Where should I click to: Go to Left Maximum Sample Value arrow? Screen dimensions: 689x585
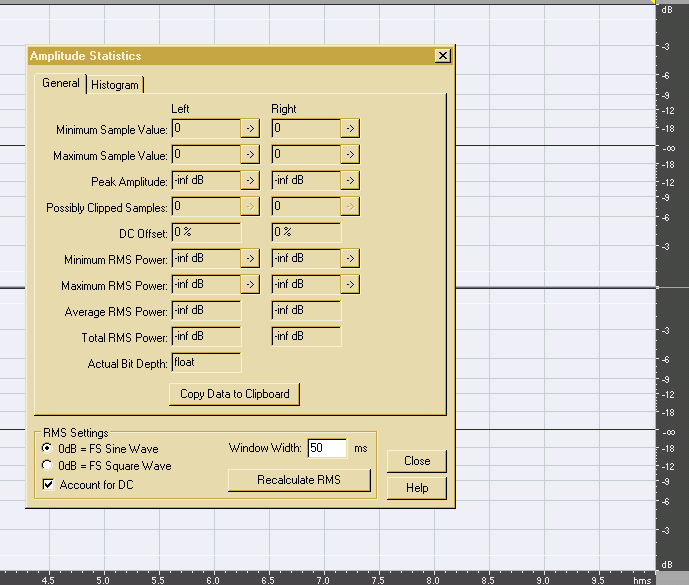tap(250, 154)
